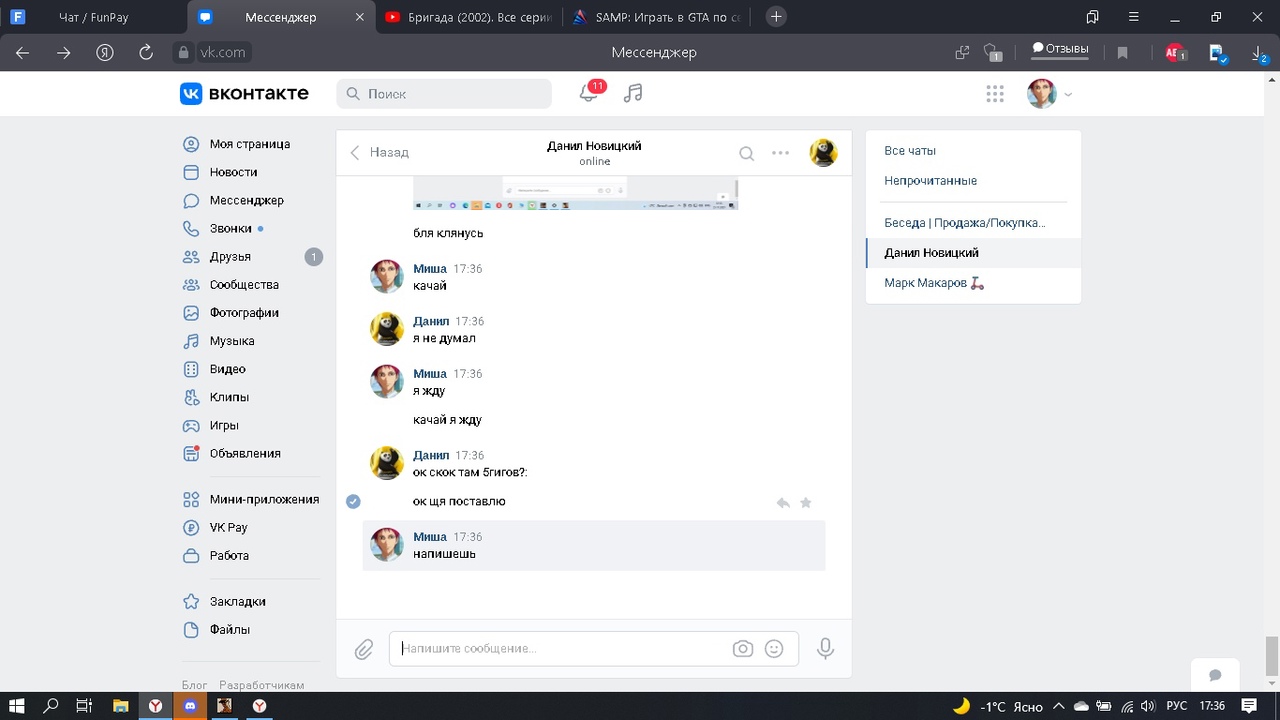The image size is (1280, 720).
Task: Open chat with Марк Макаров
Action: 925,283
